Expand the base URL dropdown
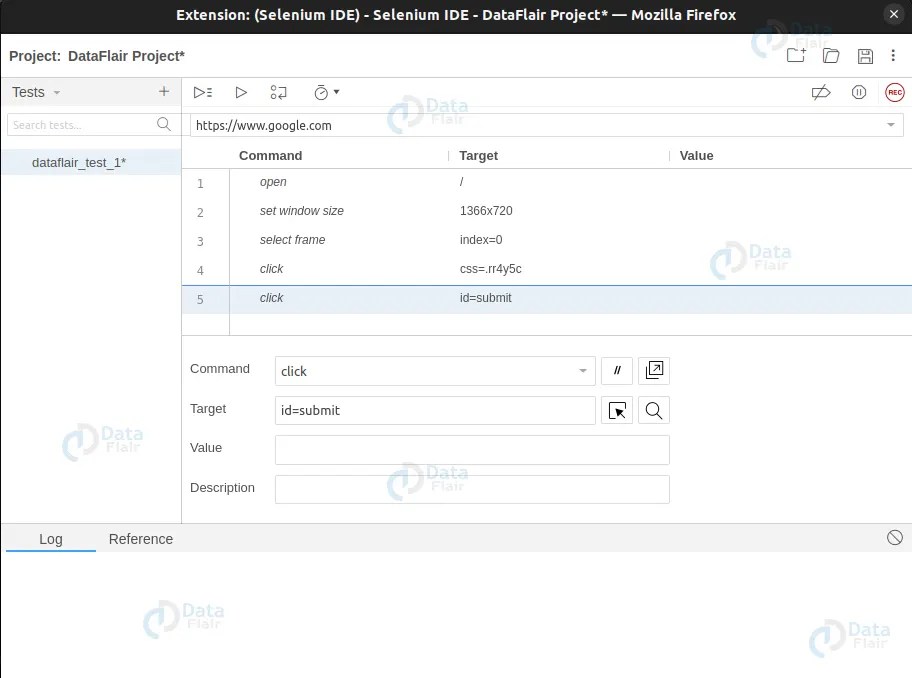The height and width of the screenshot is (678, 912). coord(890,125)
